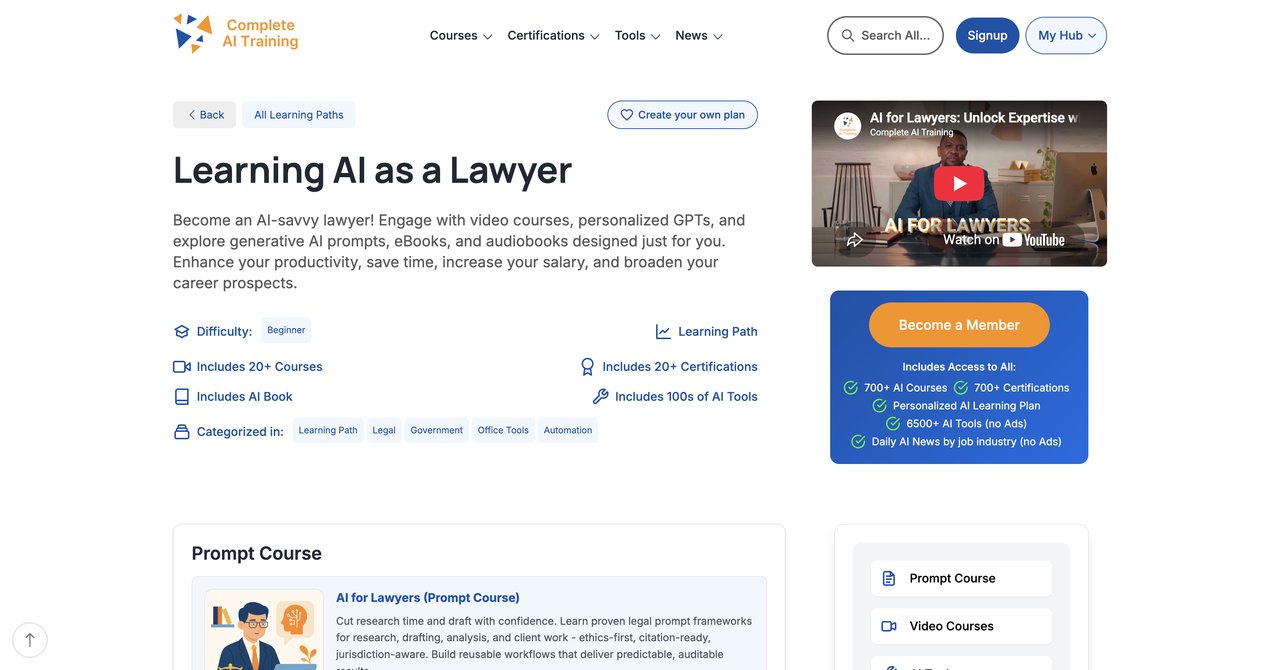Click the award ribbon Certifications icon
The width and height of the screenshot is (1280, 670).
(x=588, y=367)
